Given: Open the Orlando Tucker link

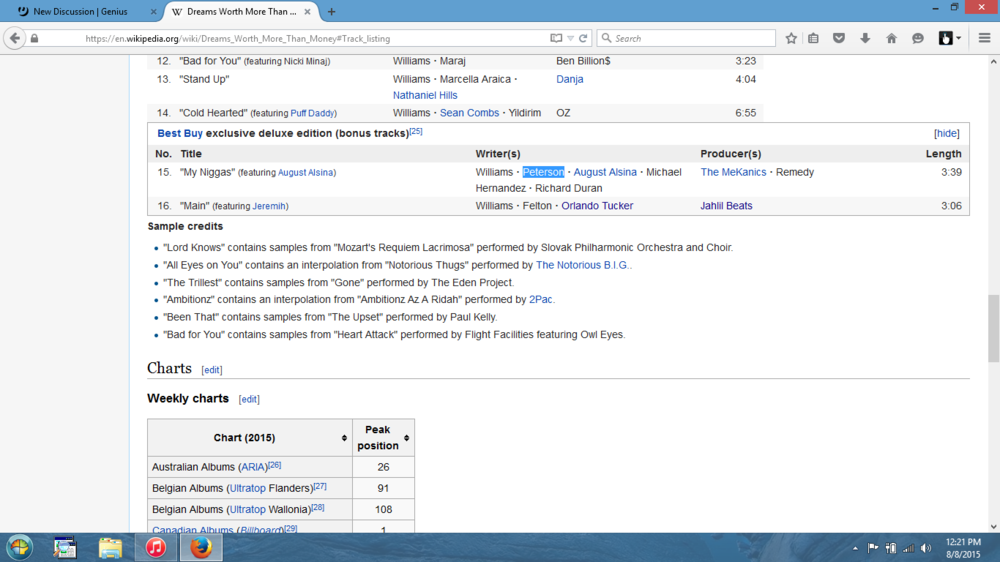Looking at the screenshot, I should coord(597,206).
